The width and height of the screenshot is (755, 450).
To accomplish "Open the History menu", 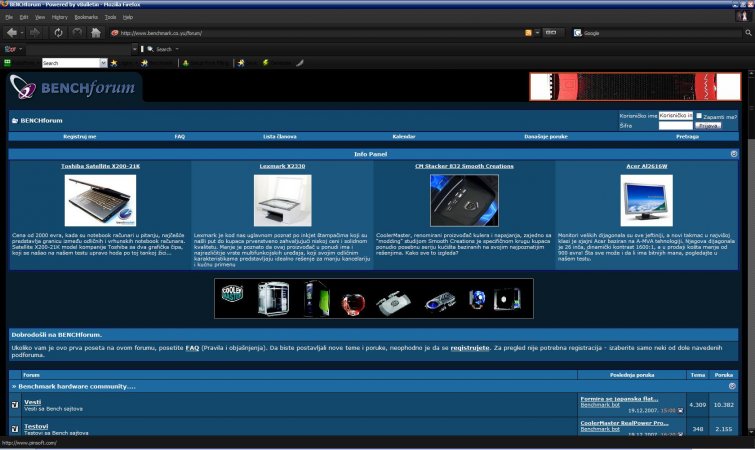I will (60, 17).
